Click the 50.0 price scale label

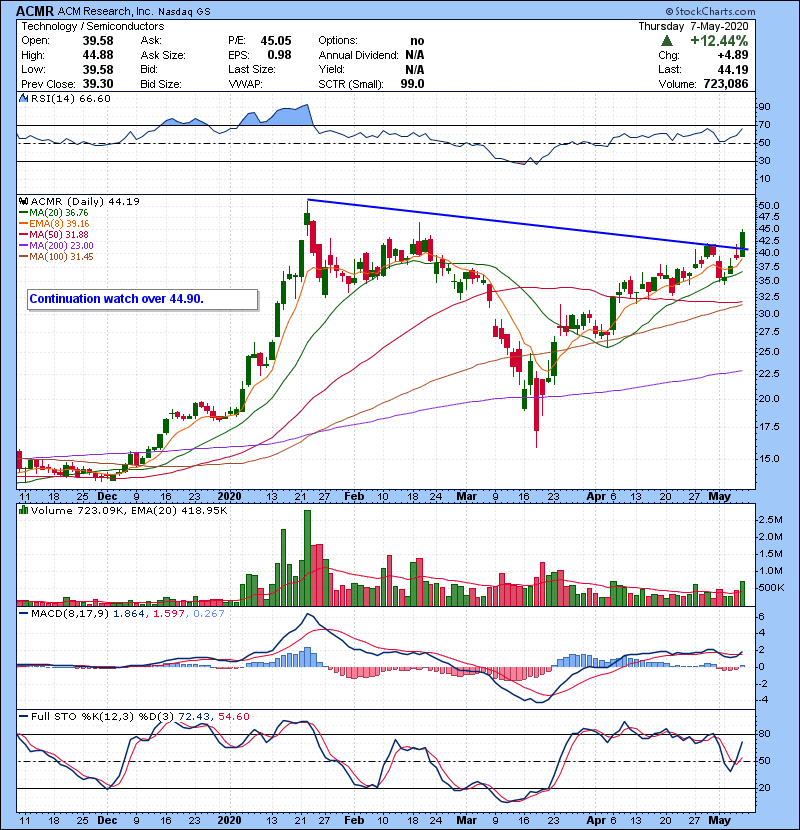(768, 205)
